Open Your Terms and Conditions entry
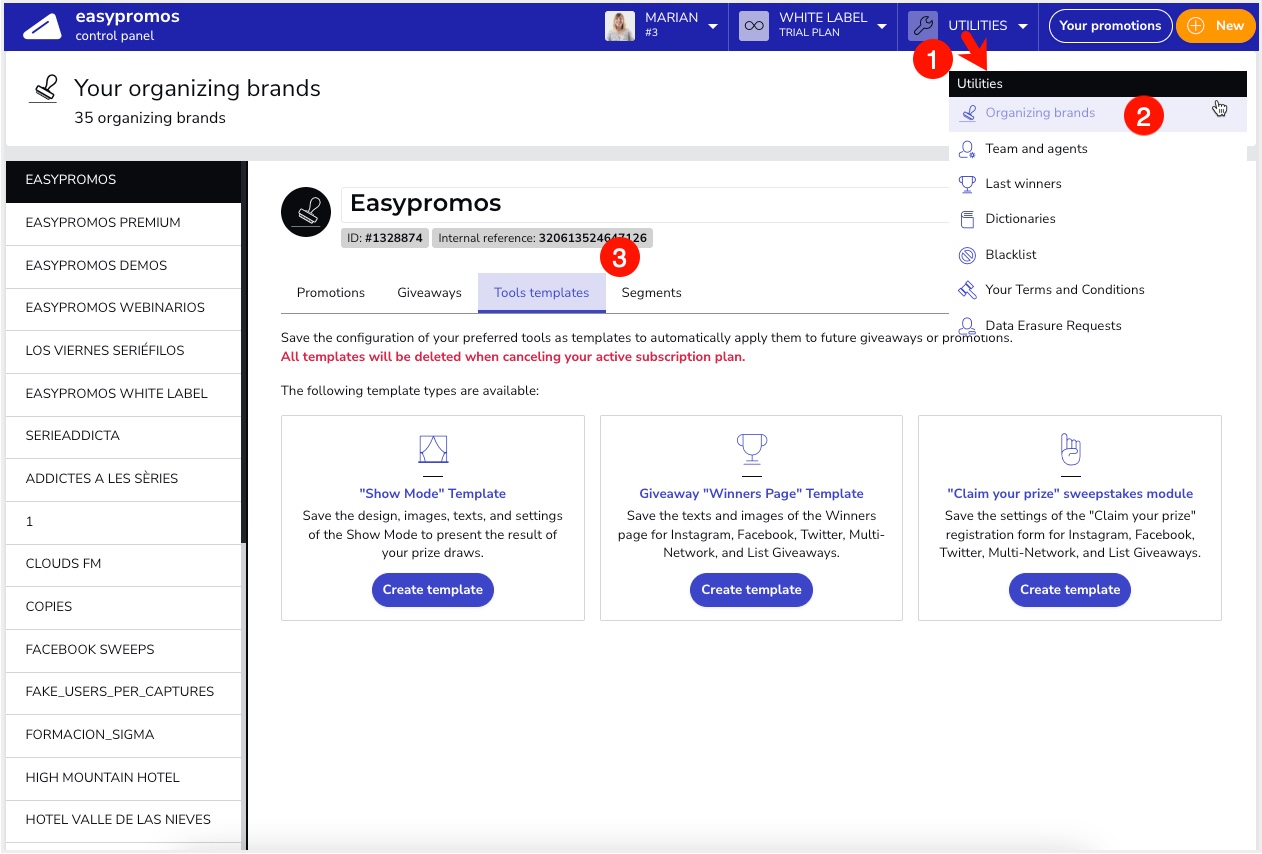The width and height of the screenshot is (1262, 854). coord(1098,290)
